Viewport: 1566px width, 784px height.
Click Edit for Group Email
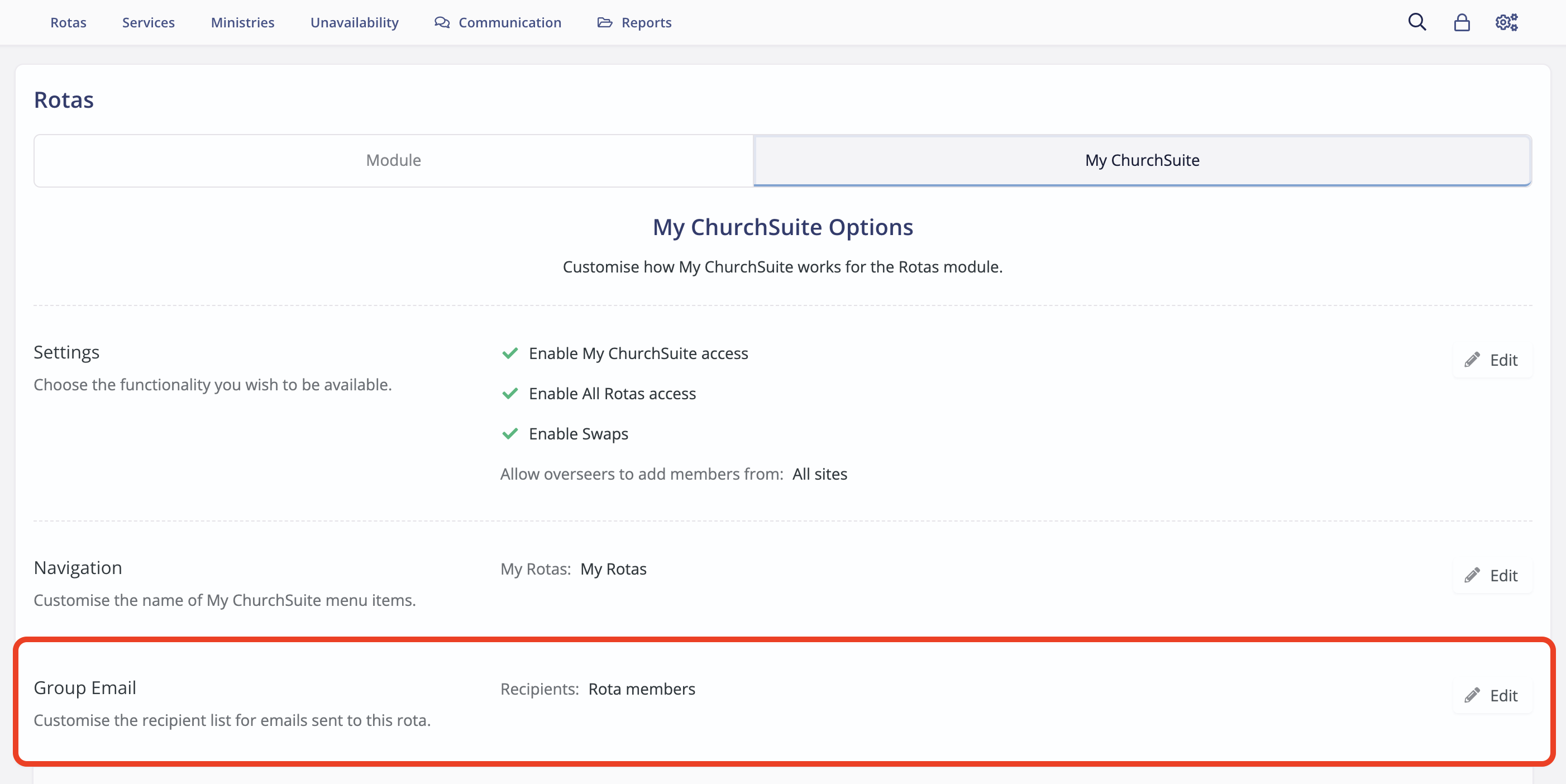(x=1502, y=695)
